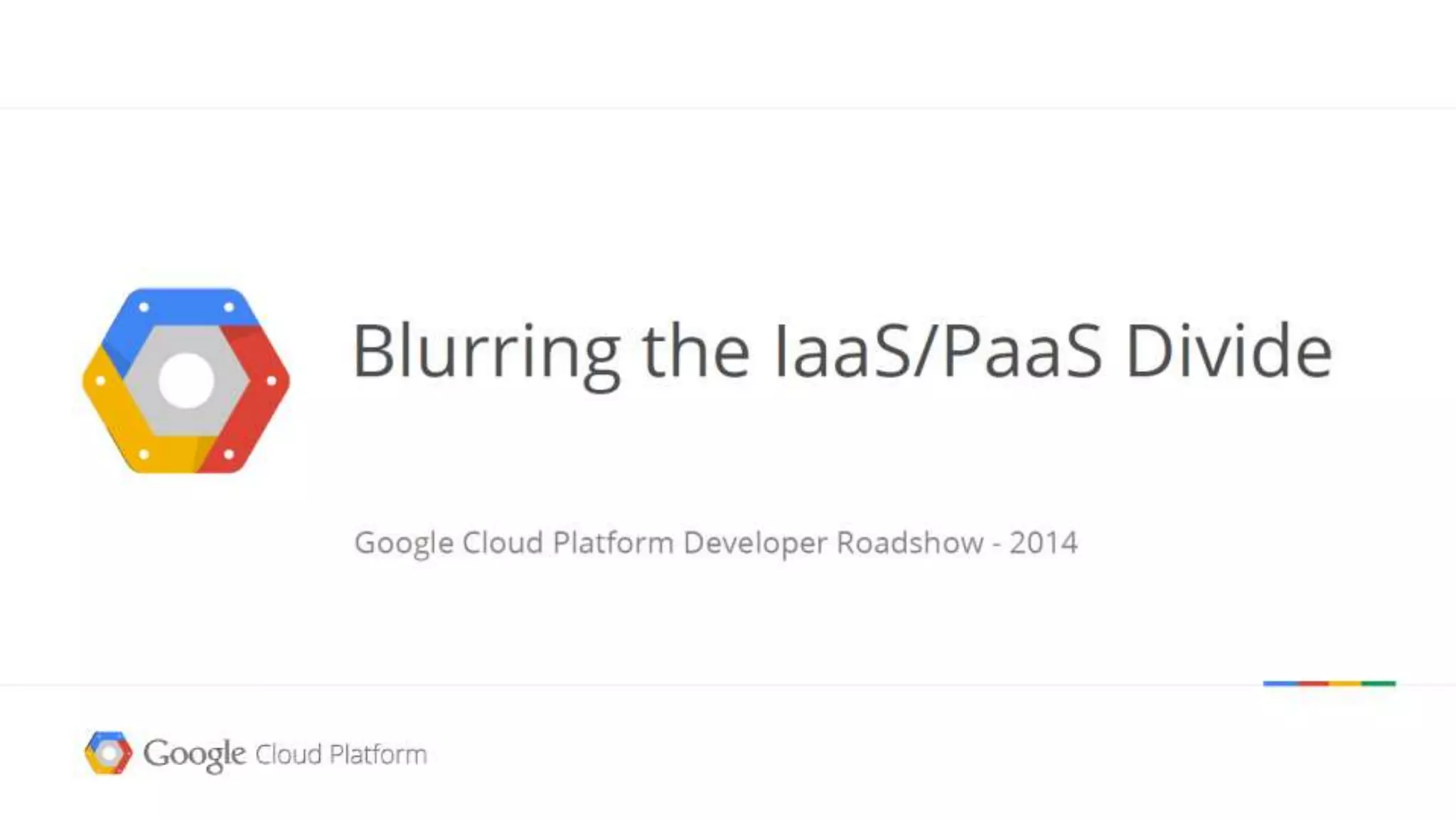Click the small hexagon logo in footer

point(108,752)
